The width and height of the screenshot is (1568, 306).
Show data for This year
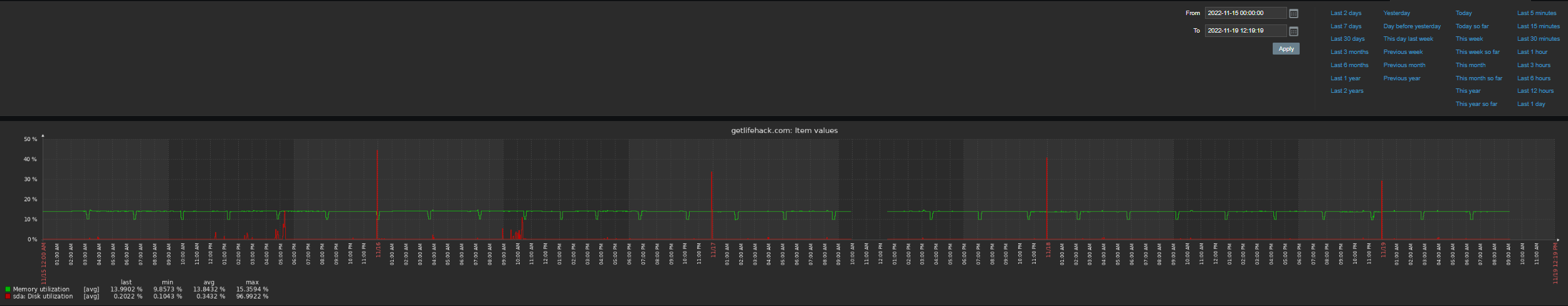tap(1468, 91)
